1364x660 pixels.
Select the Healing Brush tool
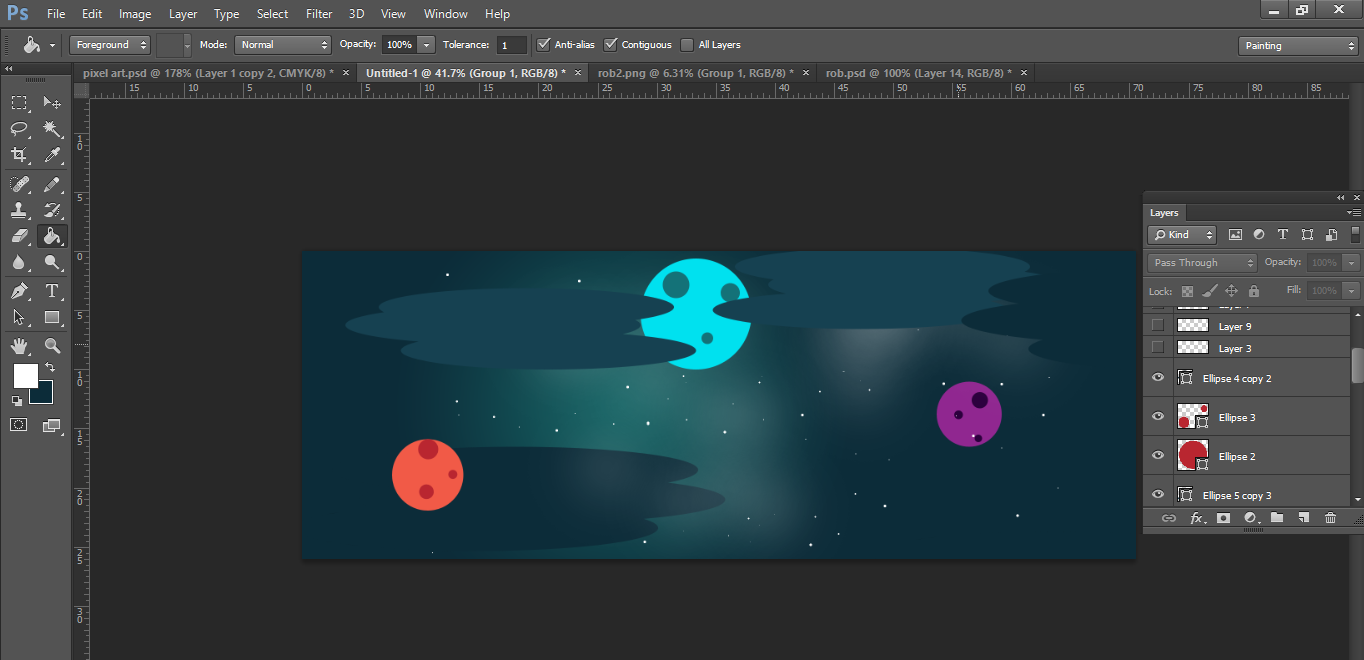[x=19, y=184]
